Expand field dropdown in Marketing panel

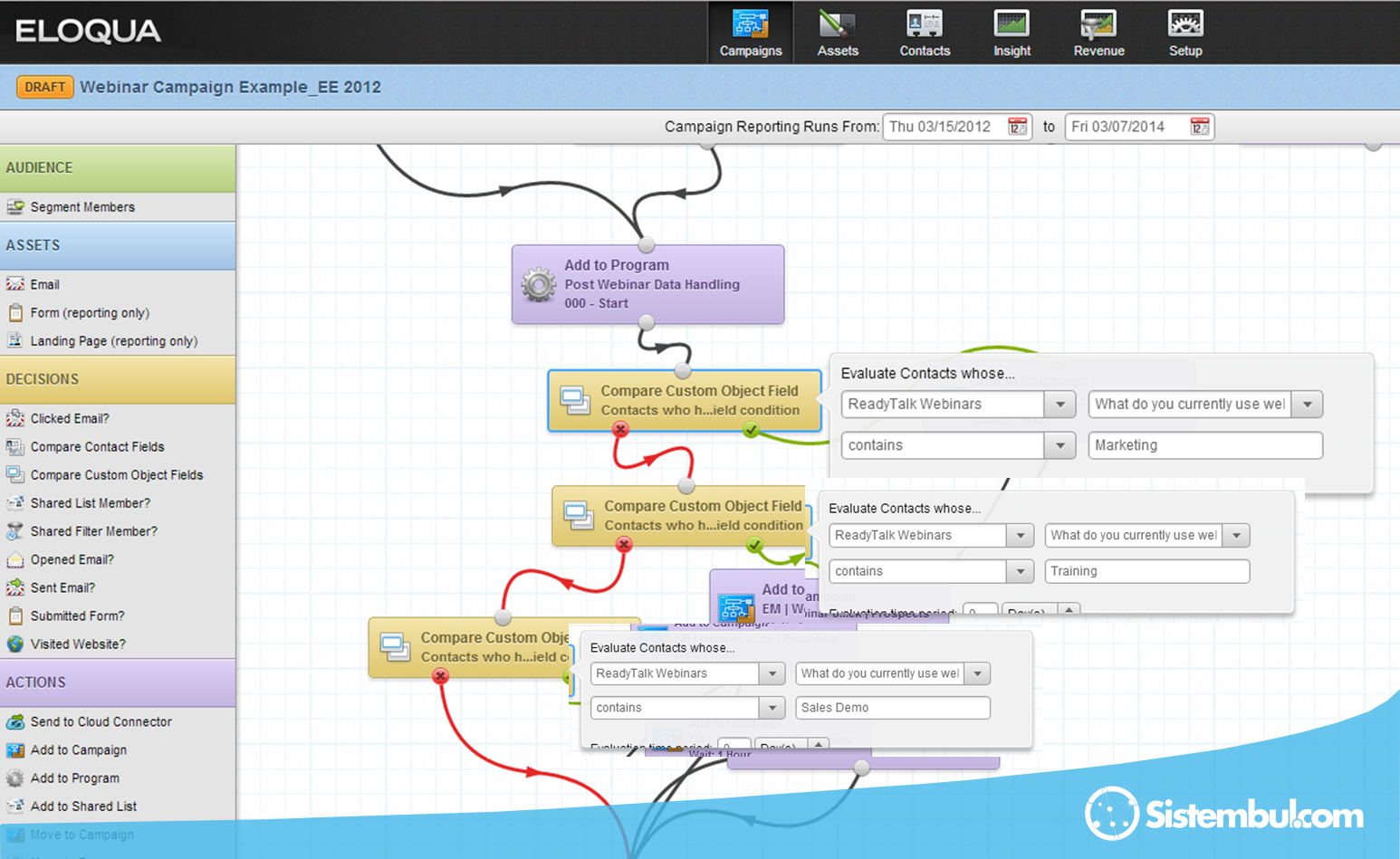coord(1308,404)
